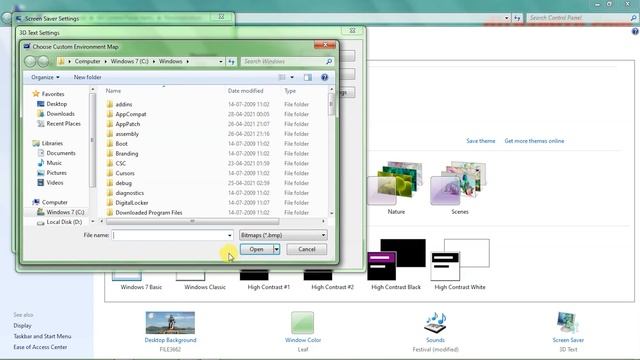Viewport: 640px width, 360px height.
Task: Select Documents library
Action: tap(61, 153)
